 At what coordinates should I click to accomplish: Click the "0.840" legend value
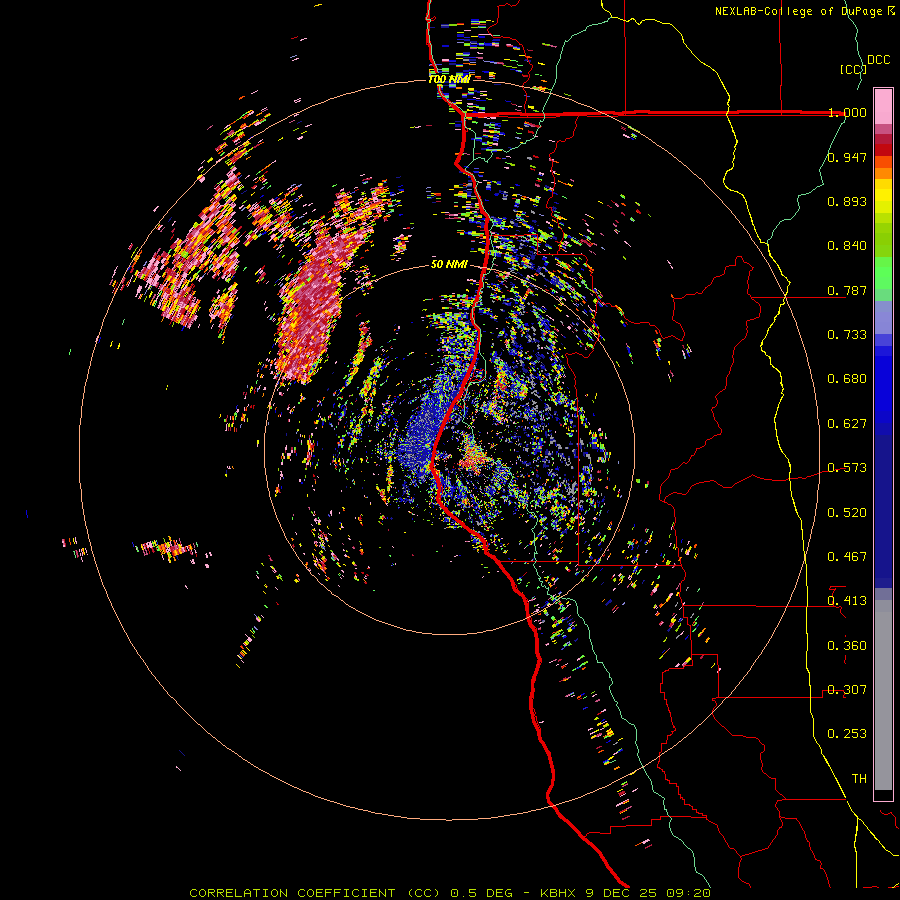(847, 246)
